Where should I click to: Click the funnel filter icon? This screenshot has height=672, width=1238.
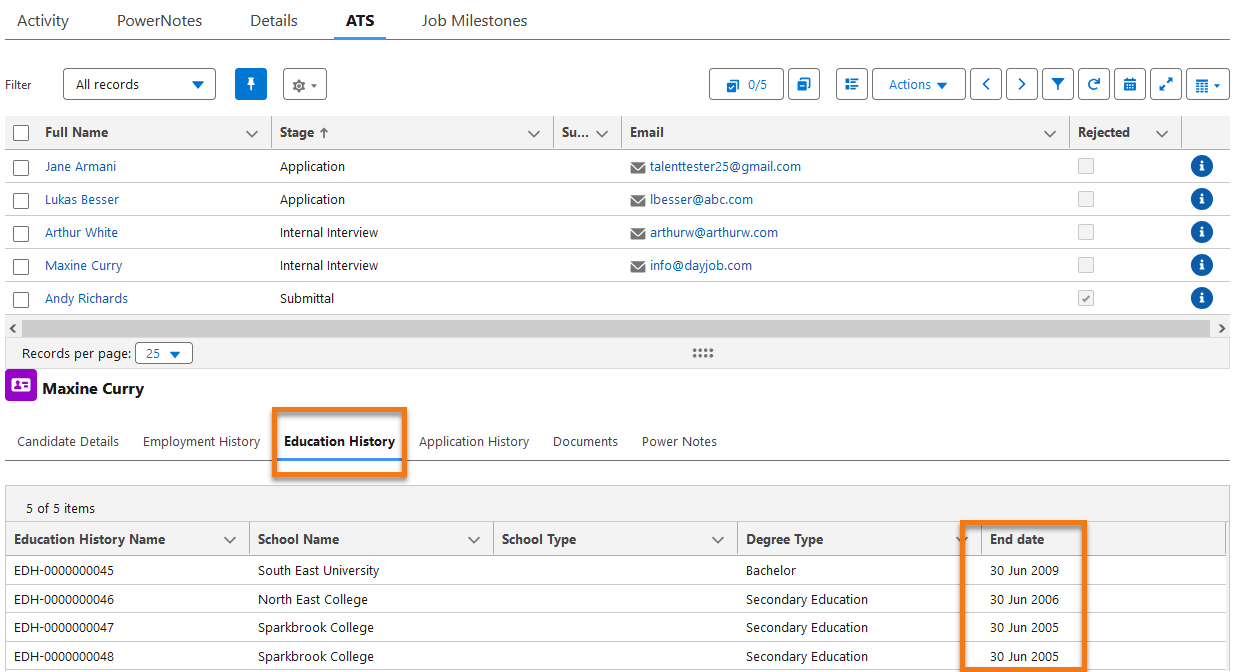(x=1057, y=85)
